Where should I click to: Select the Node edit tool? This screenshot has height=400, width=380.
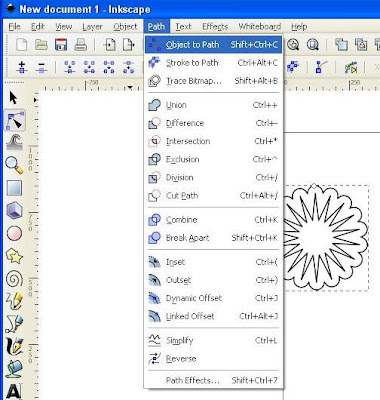pos(15,120)
